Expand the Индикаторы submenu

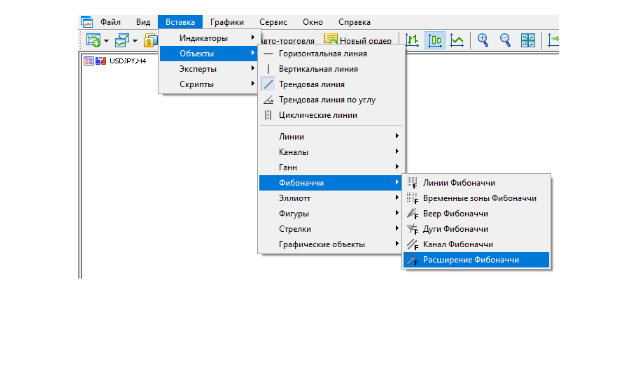tap(209, 38)
